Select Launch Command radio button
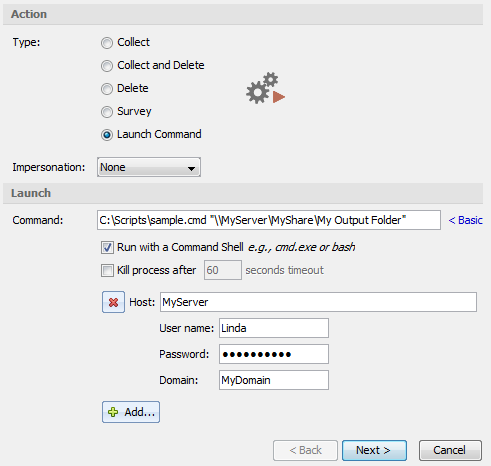This screenshot has width=491, height=466. 107,135
